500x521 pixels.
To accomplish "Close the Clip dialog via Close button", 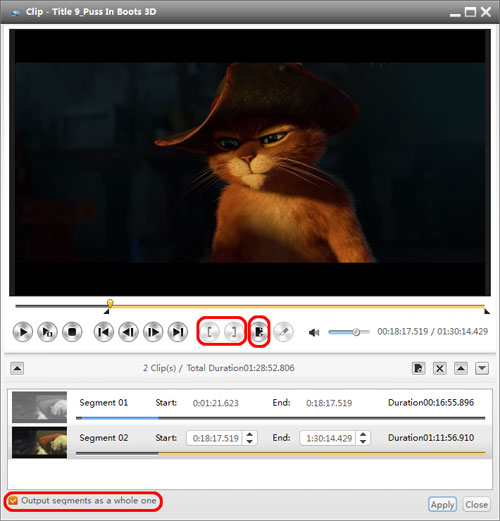I will click(x=476, y=505).
